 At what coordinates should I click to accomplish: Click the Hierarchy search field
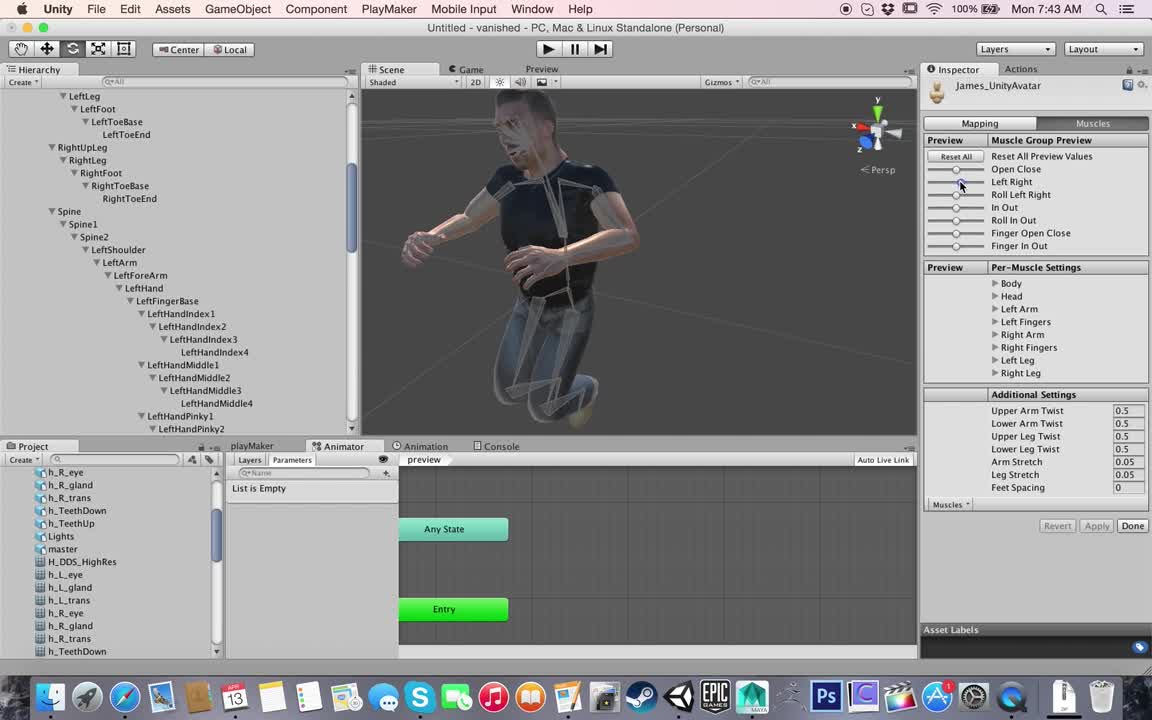coord(225,82)
